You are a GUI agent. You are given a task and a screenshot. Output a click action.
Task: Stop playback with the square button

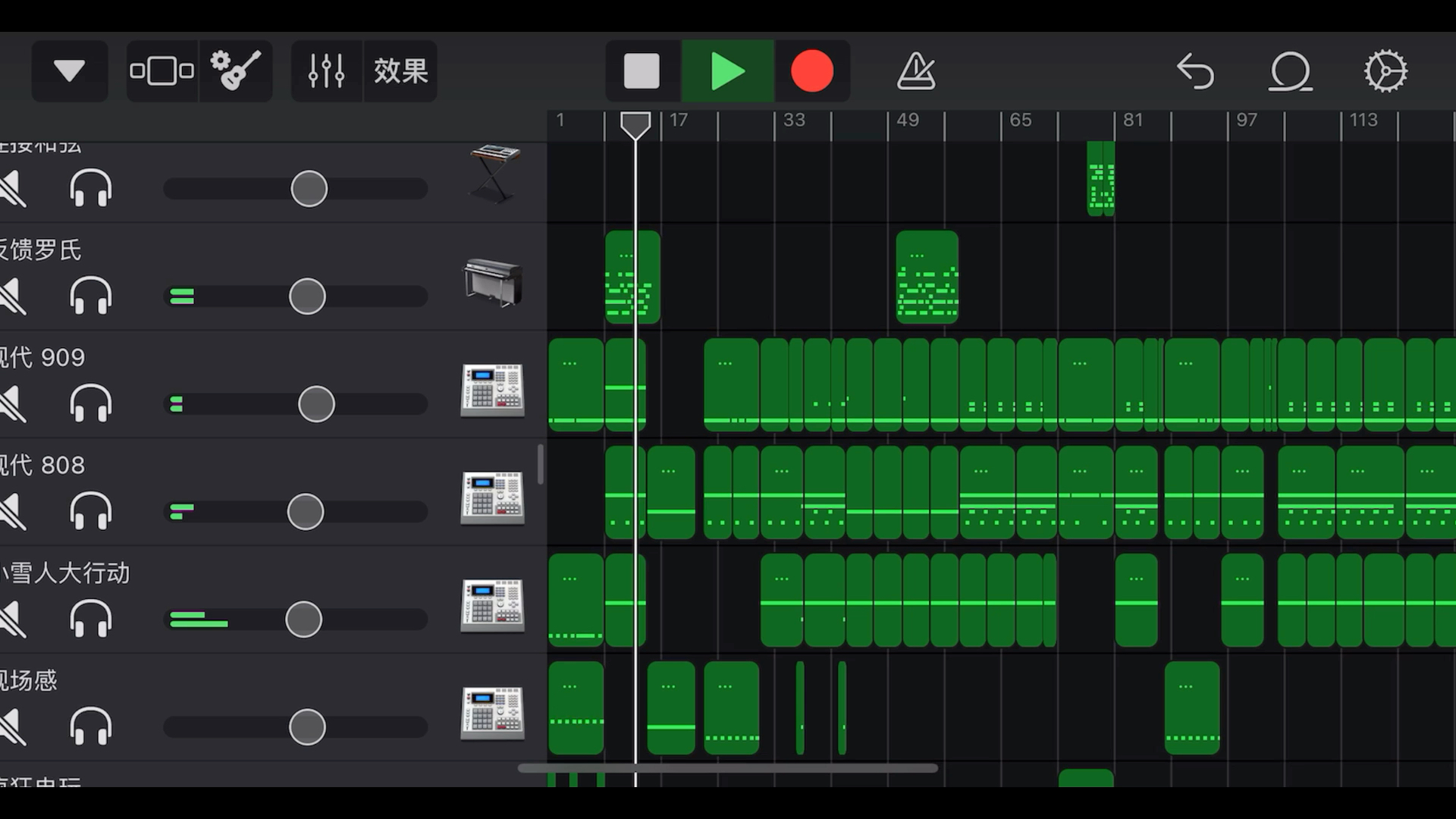(642, 71)
